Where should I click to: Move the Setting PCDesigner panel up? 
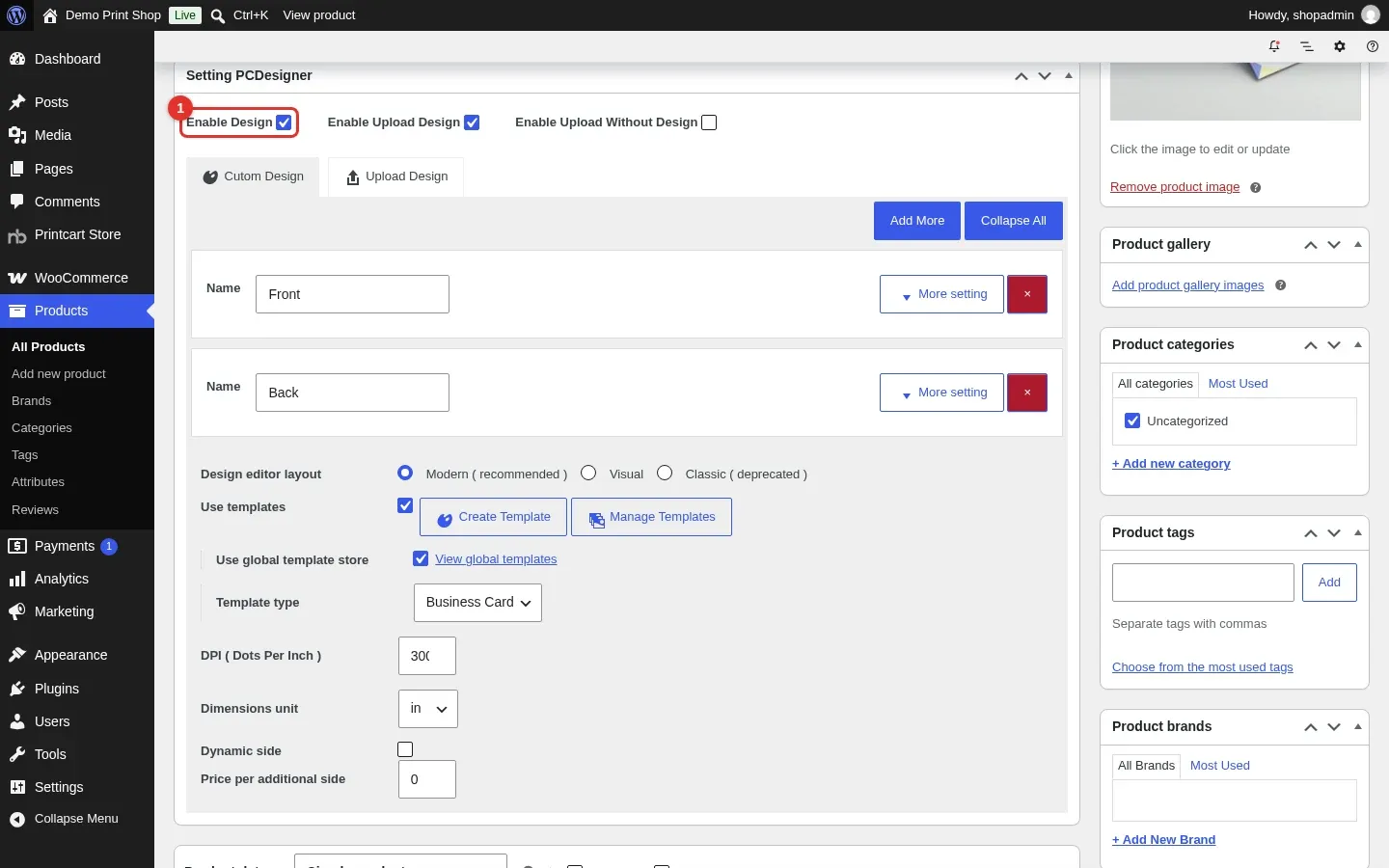(x=1021, y=76)
